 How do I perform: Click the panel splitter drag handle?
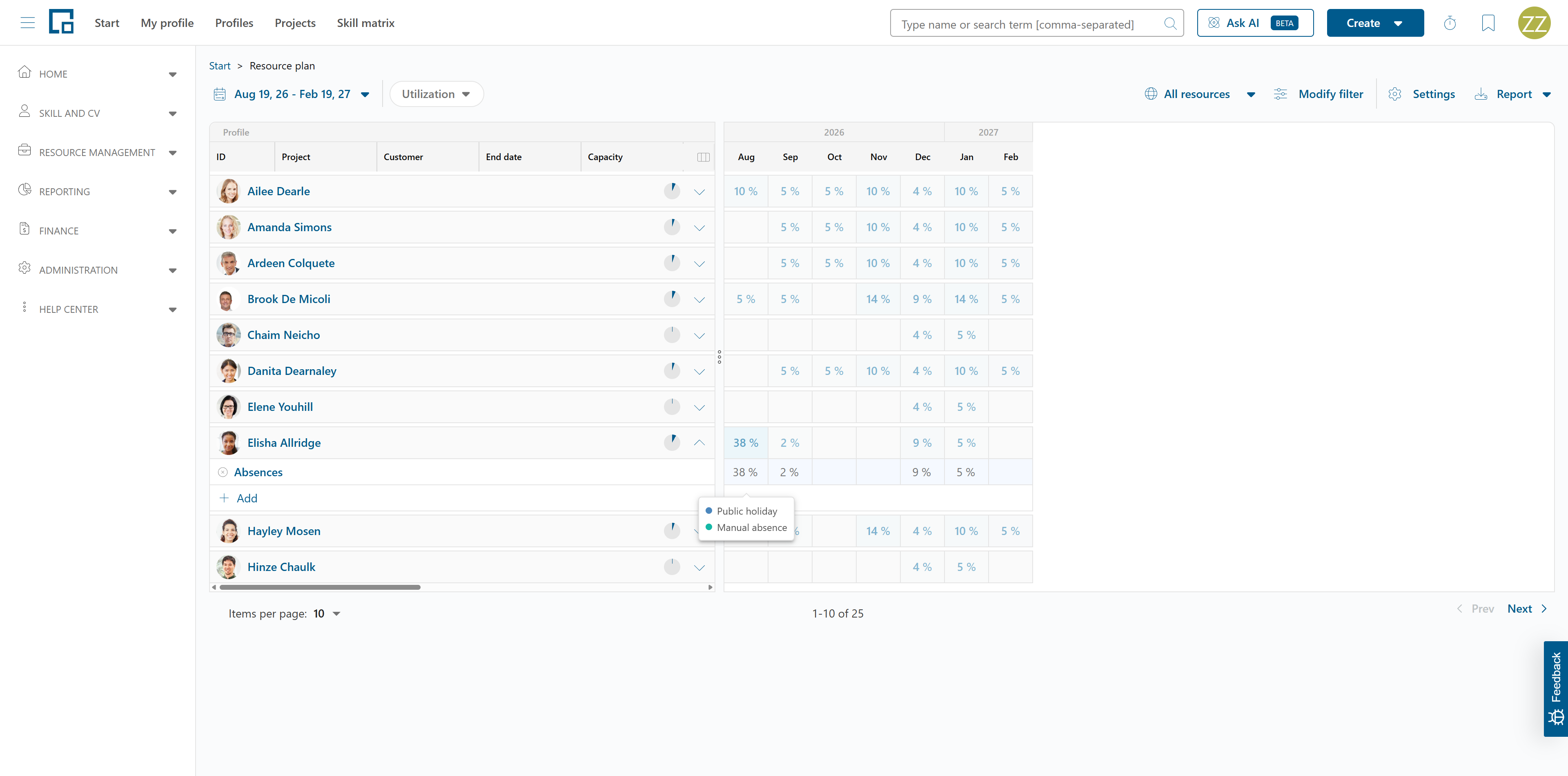pyautogui.click(x=719, y=357)
